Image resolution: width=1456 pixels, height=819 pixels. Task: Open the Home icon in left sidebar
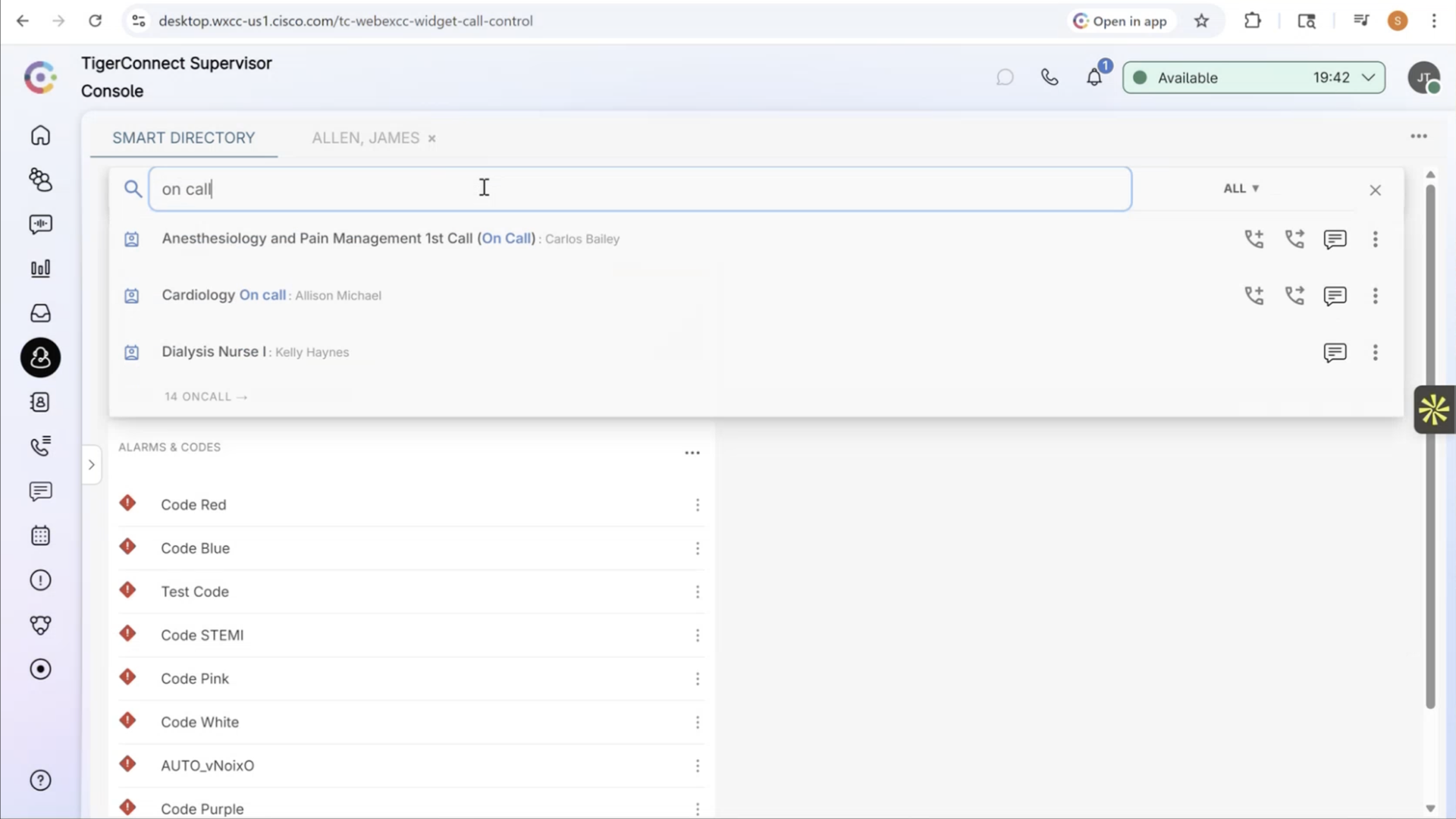(x=40, y=136)
